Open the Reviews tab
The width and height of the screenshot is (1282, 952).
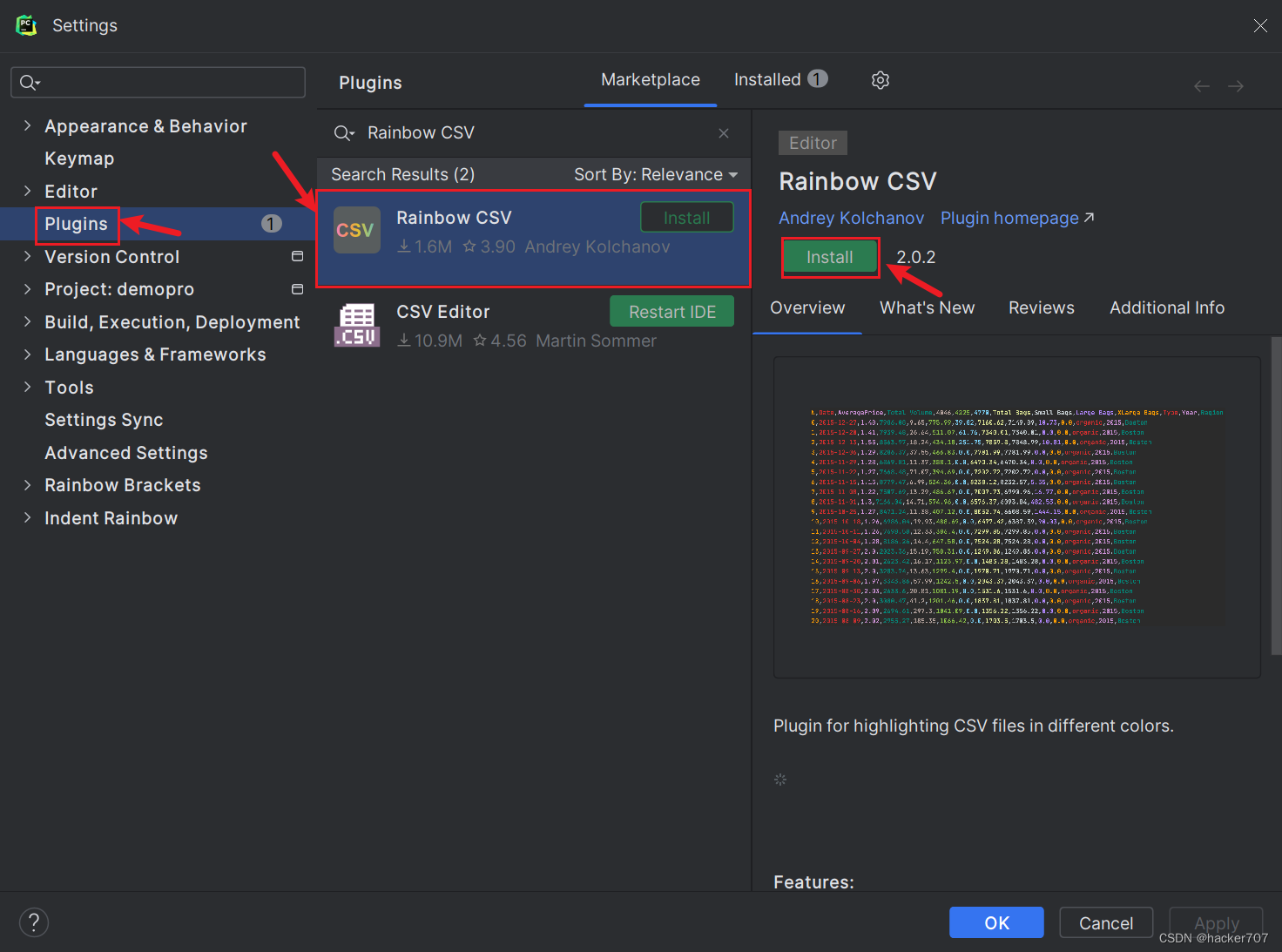pos(1042,307)
